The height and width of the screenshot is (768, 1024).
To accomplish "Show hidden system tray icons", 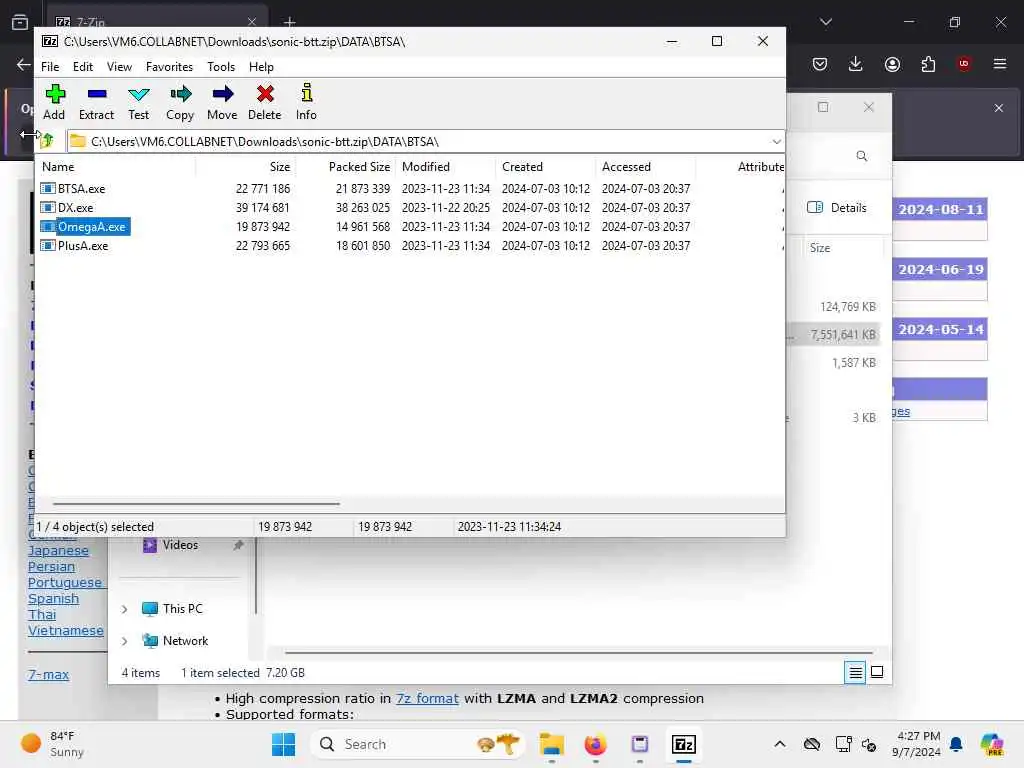I will click(x=780, y=744).
